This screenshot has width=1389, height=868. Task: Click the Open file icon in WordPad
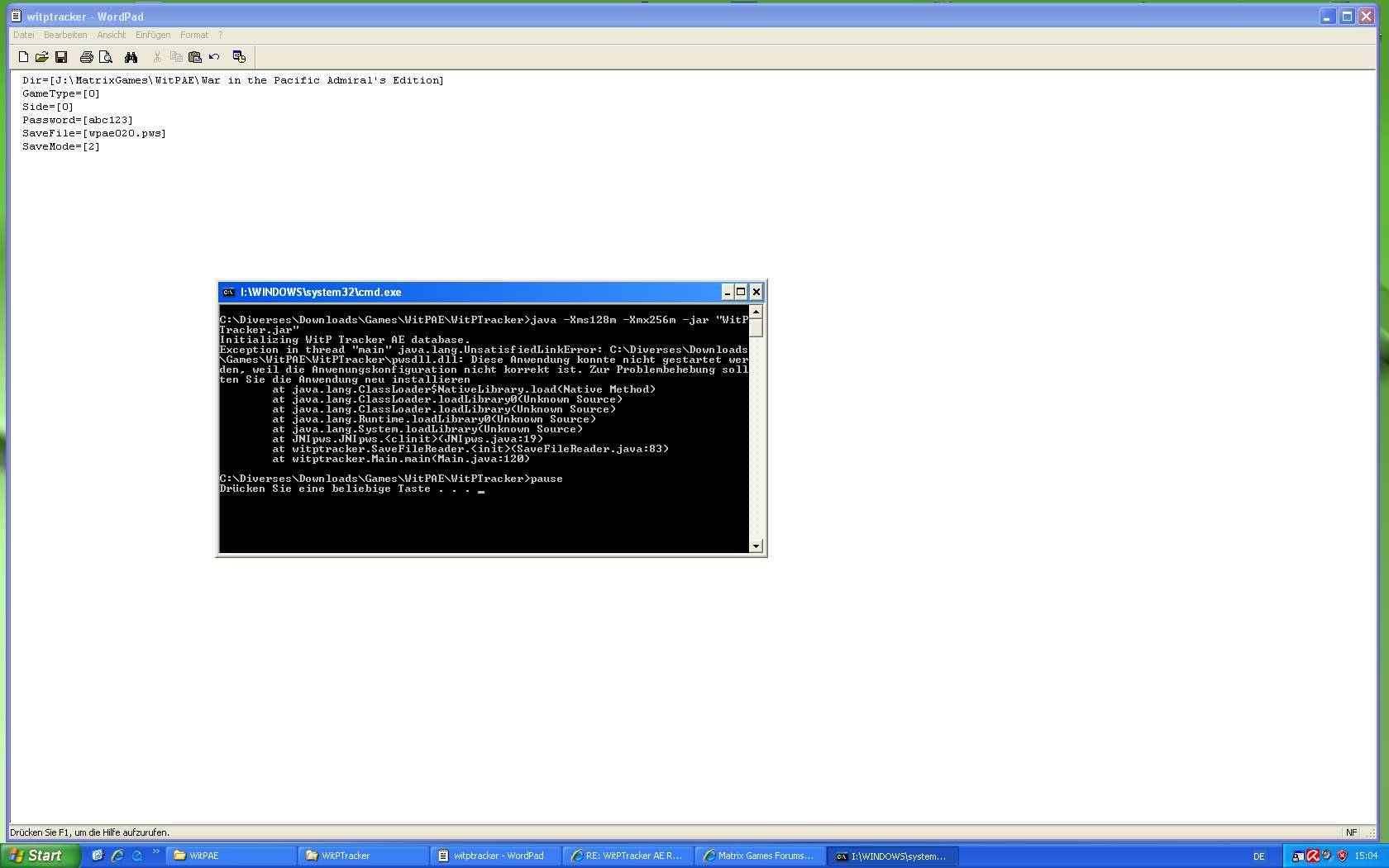(x=41, y=57)
